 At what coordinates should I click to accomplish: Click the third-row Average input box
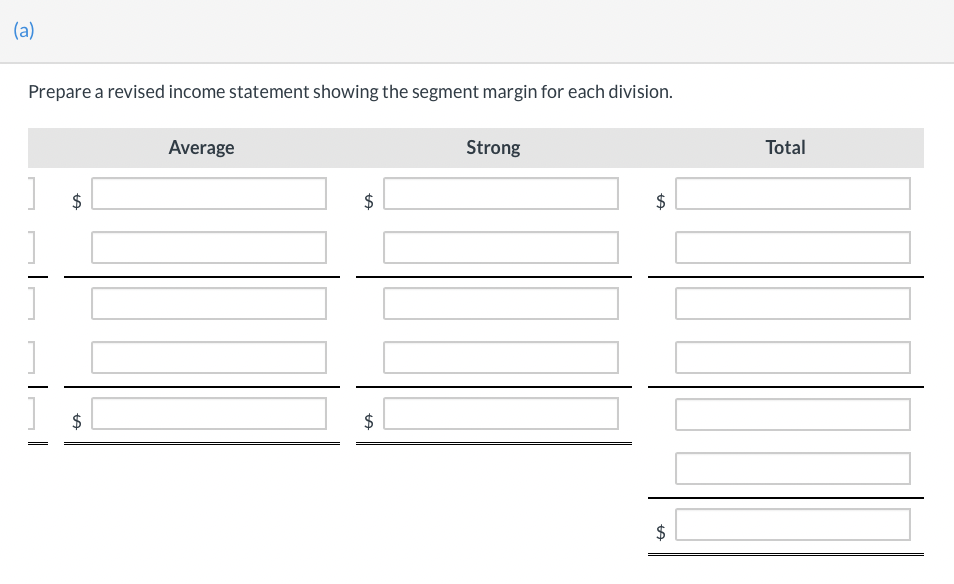209,304
